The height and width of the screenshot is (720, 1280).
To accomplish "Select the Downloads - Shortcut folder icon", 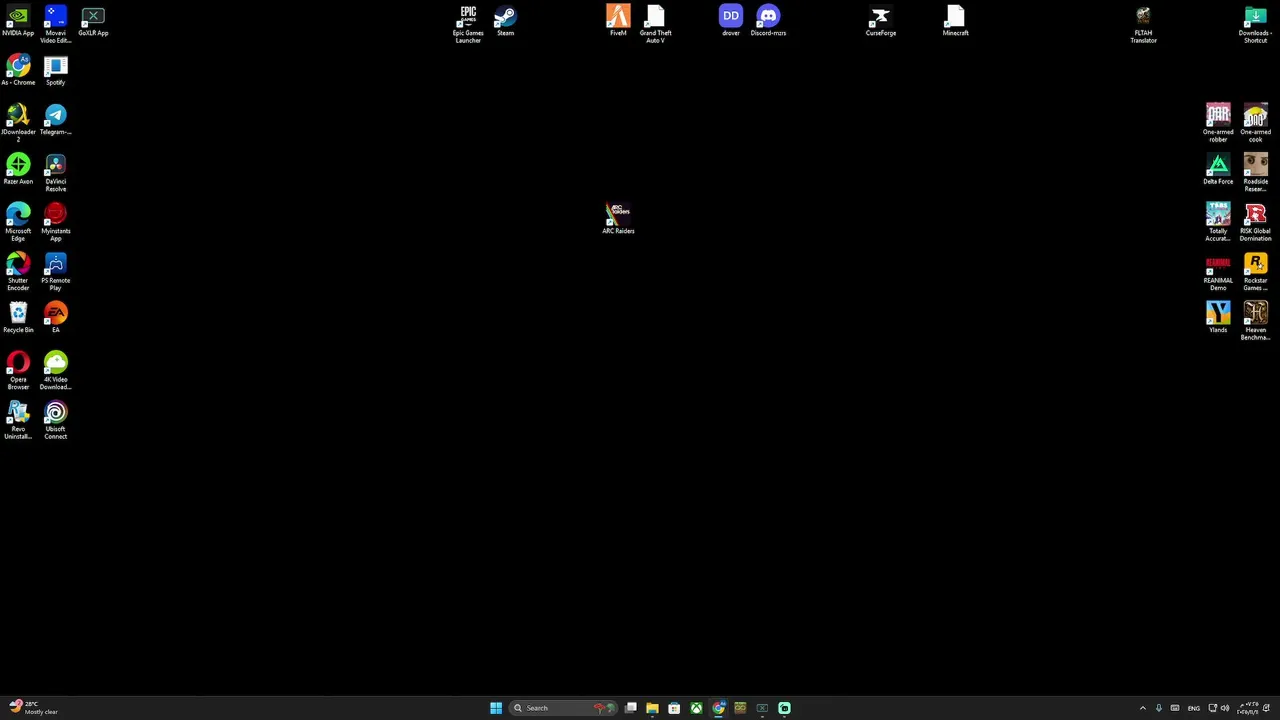I will point(1255,24).
